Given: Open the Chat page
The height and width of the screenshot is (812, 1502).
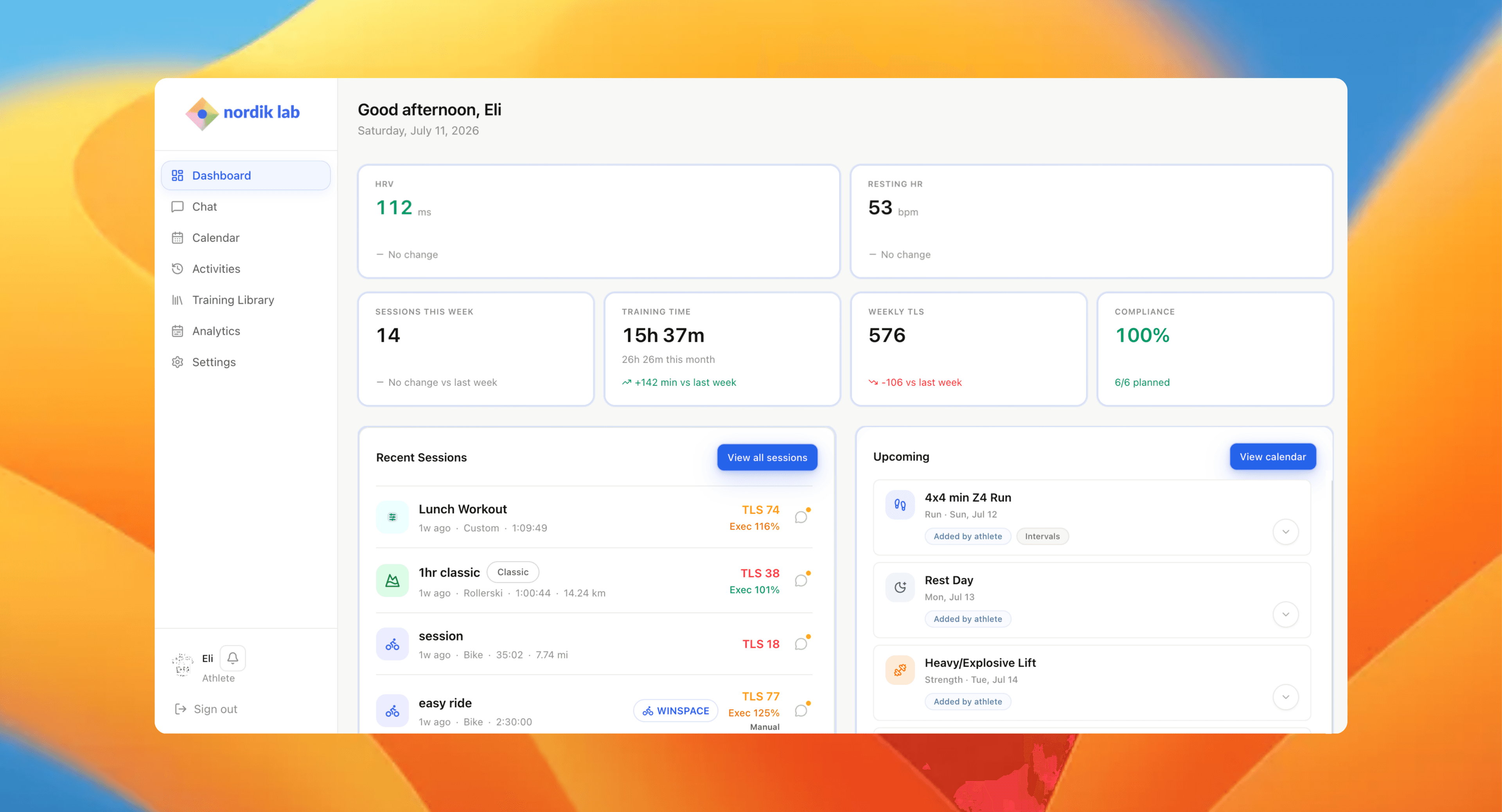Looking at the screenshot, I should pyautogui.click(x=246, y=207).
